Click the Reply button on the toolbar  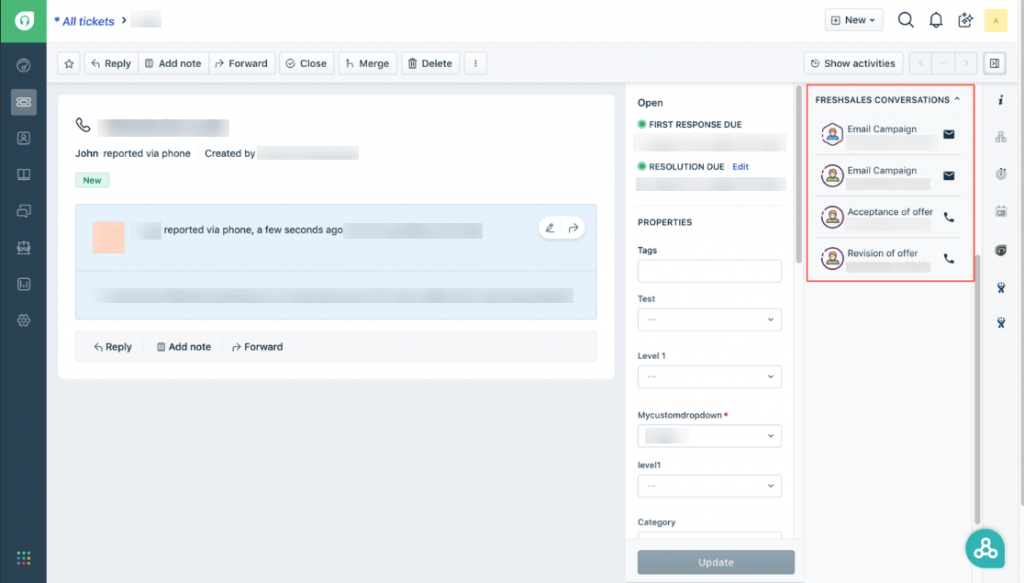tap(110, 63)
